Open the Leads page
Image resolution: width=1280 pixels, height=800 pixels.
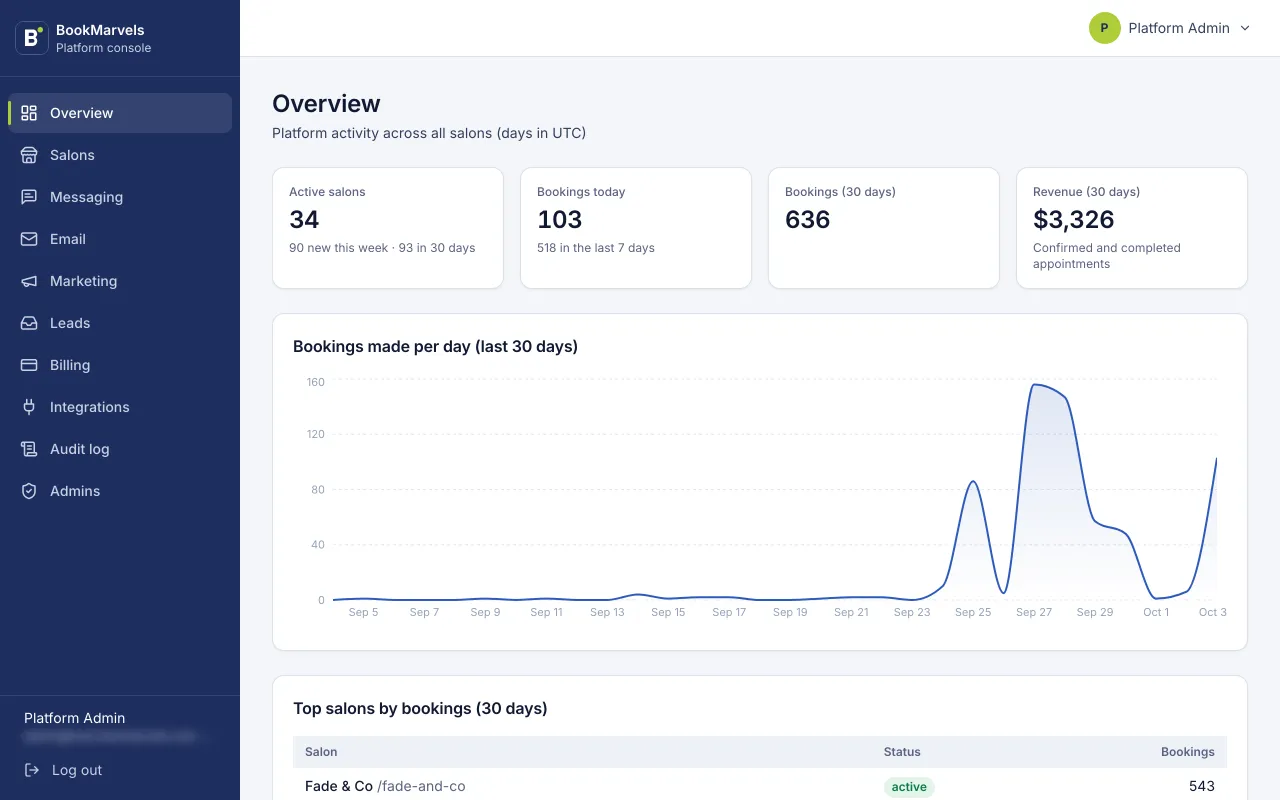coord(120,323)
